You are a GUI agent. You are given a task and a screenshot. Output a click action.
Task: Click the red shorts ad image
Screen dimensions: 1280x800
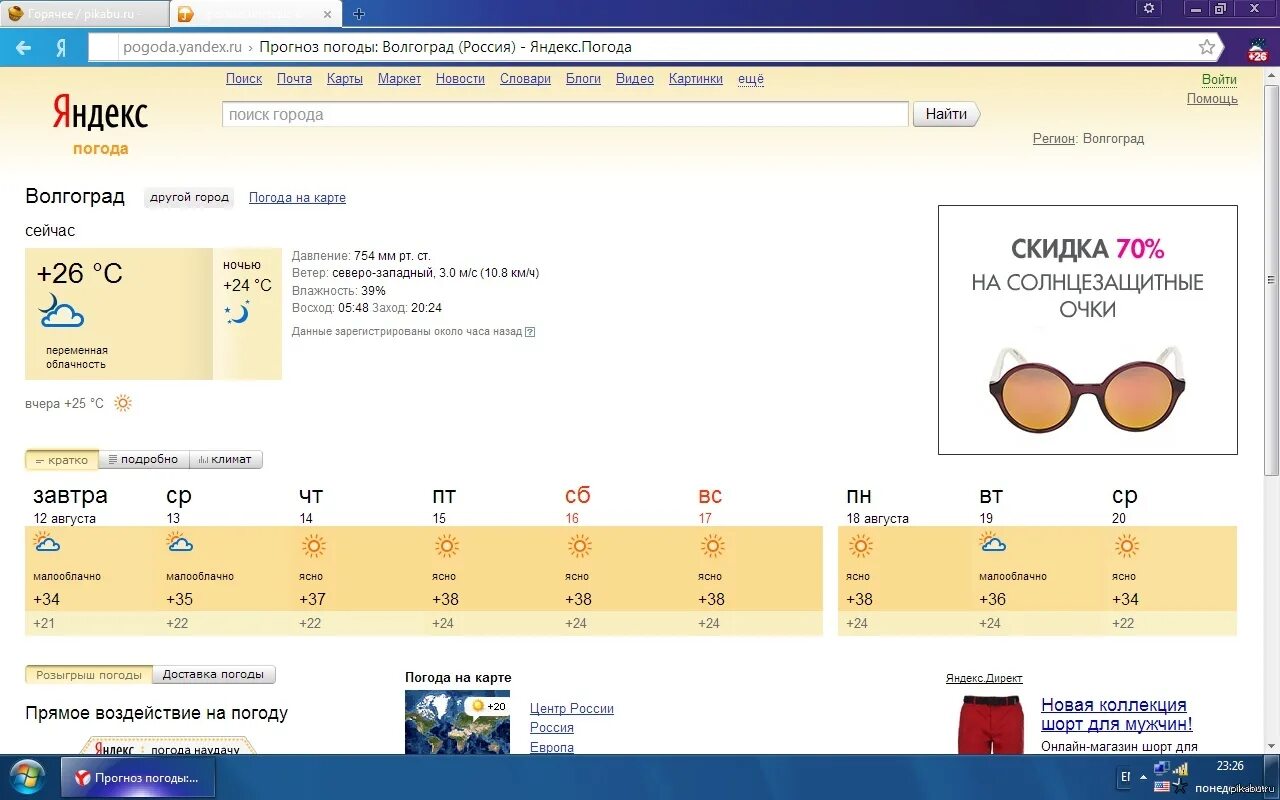click(991, 724)
